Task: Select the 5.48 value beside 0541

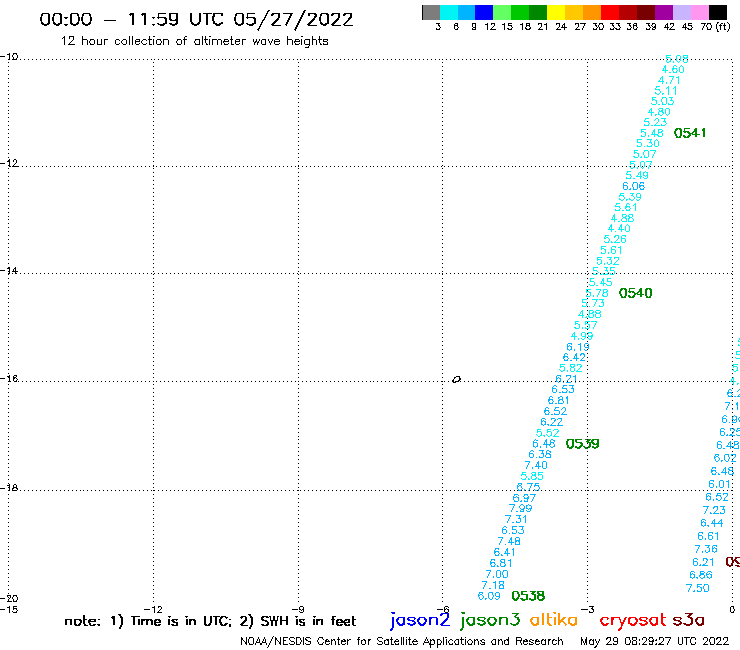Action: (652, 133)
